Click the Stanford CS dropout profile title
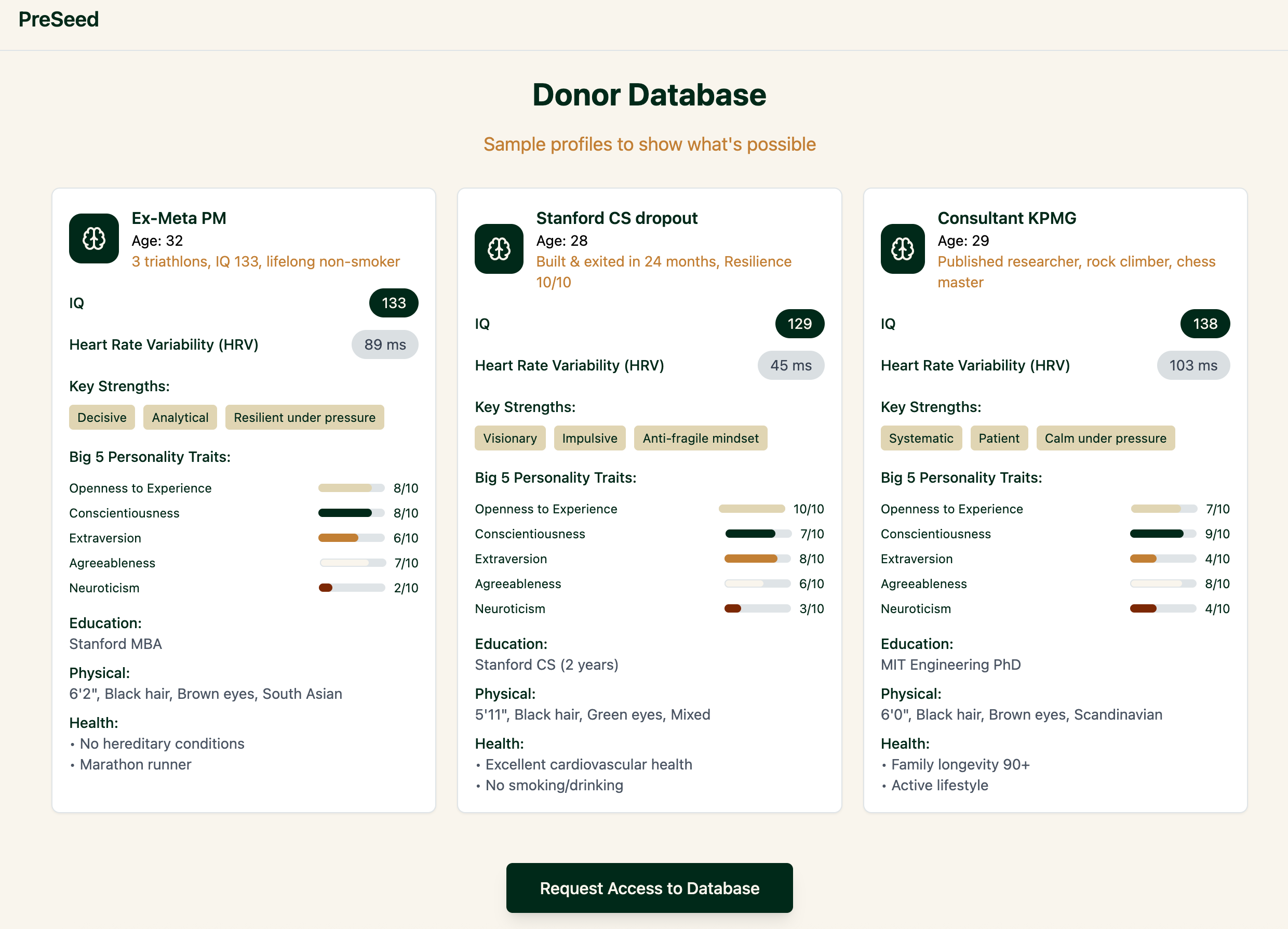1288x929 pixels. 616,218
